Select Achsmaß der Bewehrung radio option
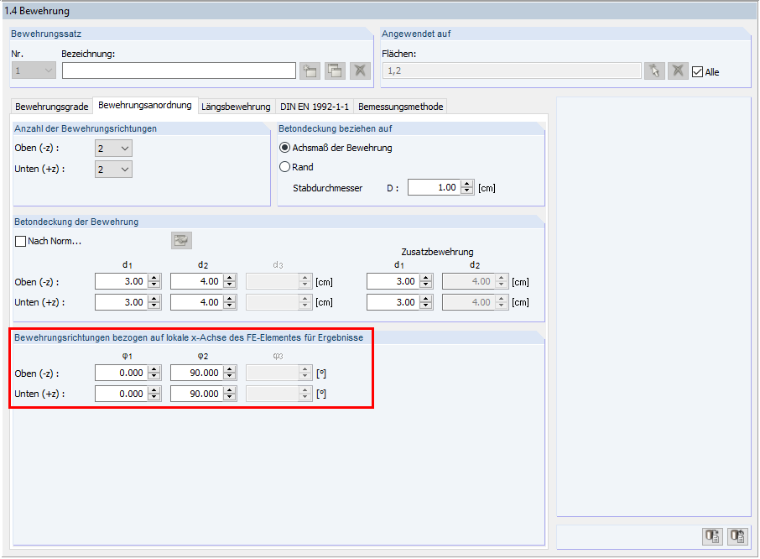Viewport: 760px width, 559px height. click(285, 147)
